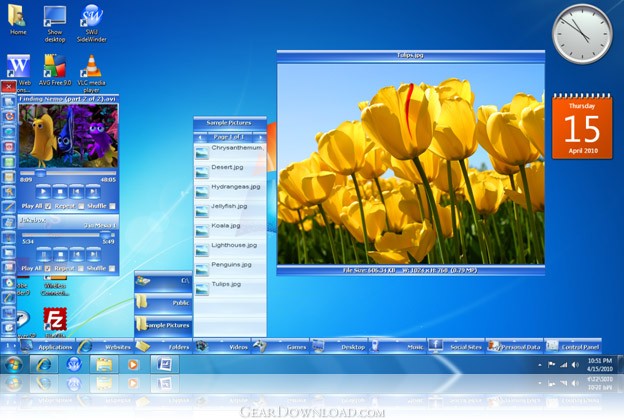Open Windows Media Player from taskbar
The height and width of the screenshot is (420, 624).
(133, 364)
